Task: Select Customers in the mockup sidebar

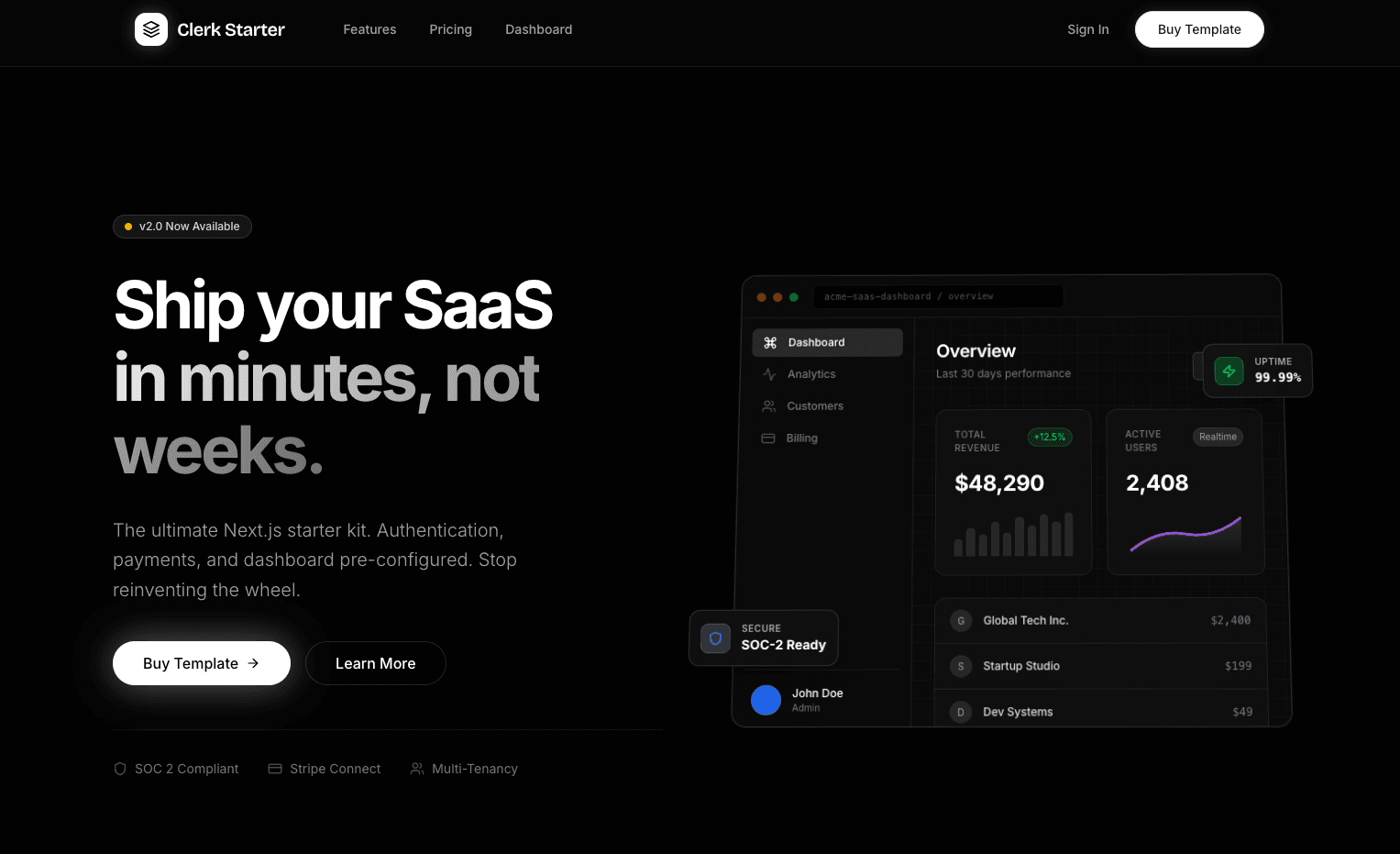Action: [x=814, y=406]
